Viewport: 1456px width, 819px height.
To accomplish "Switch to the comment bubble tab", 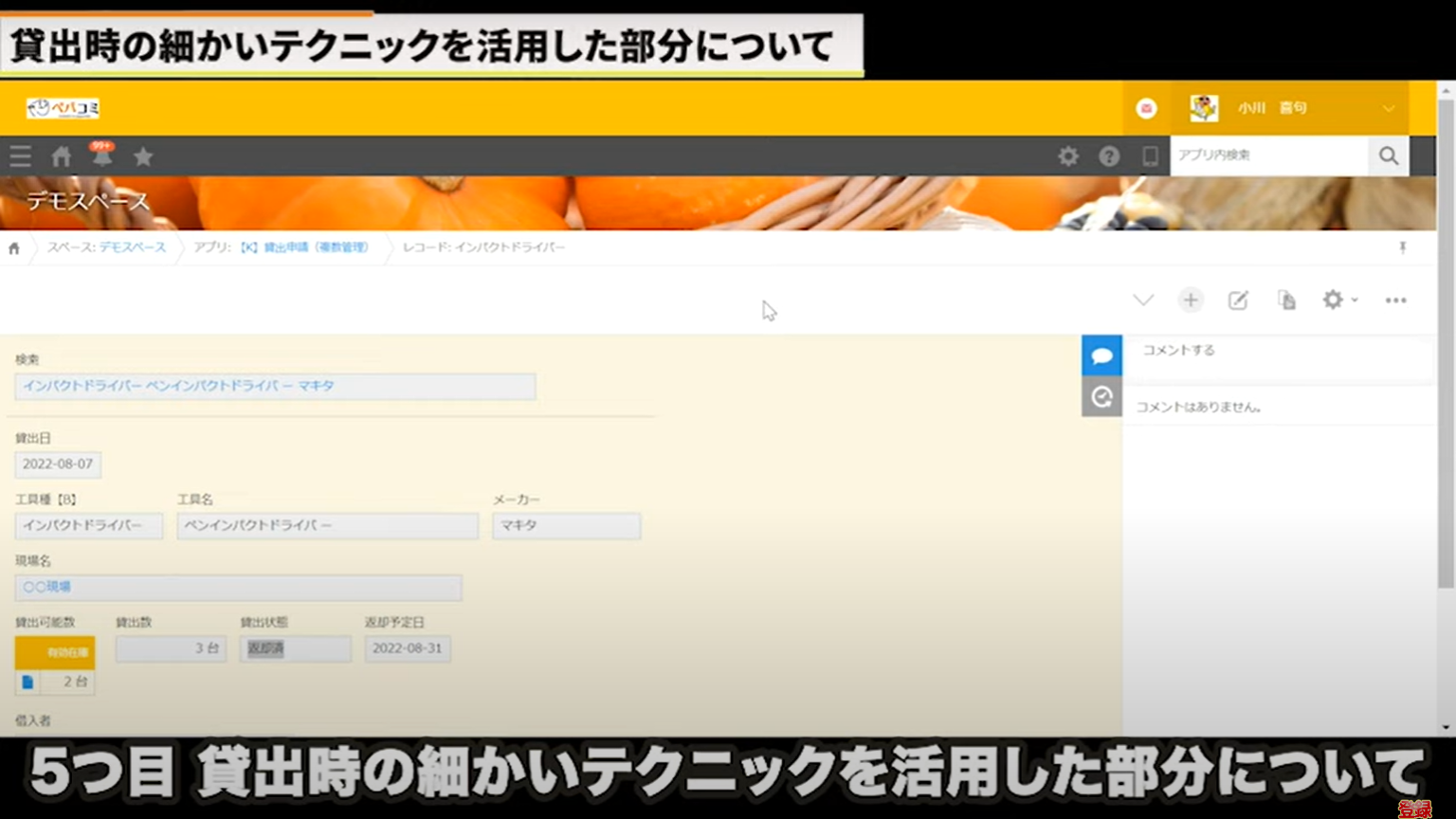I will [x=1101, y=355].
